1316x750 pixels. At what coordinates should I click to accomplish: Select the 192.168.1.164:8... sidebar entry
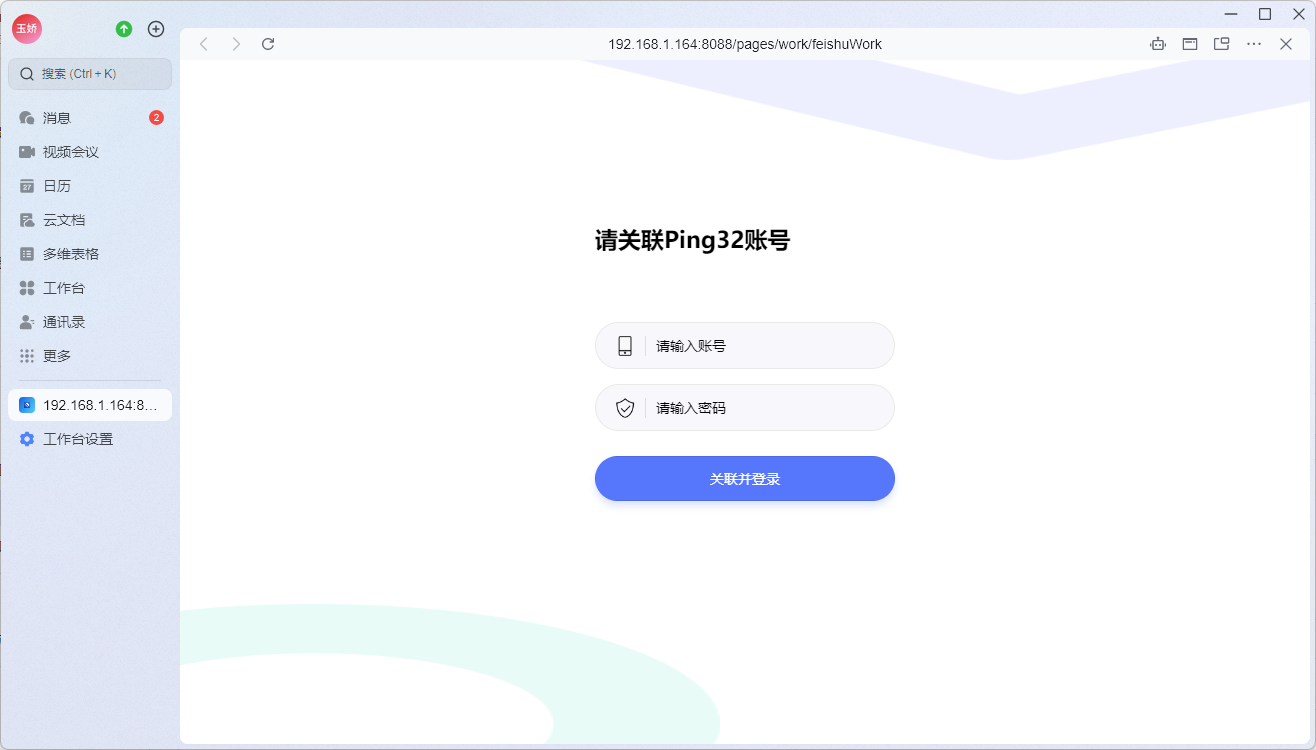coord(90,405)
